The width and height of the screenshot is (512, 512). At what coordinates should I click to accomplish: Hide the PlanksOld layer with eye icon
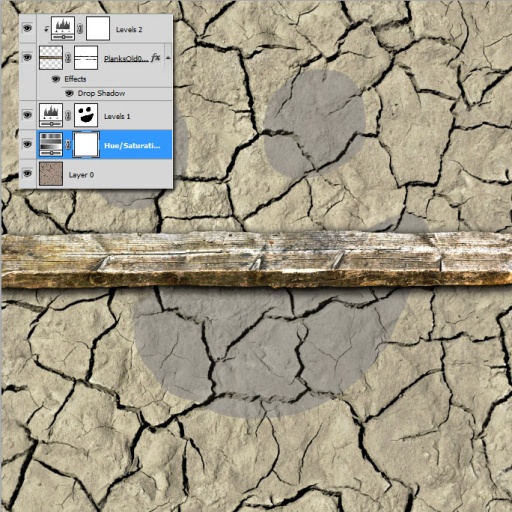[x=27, y=57]
